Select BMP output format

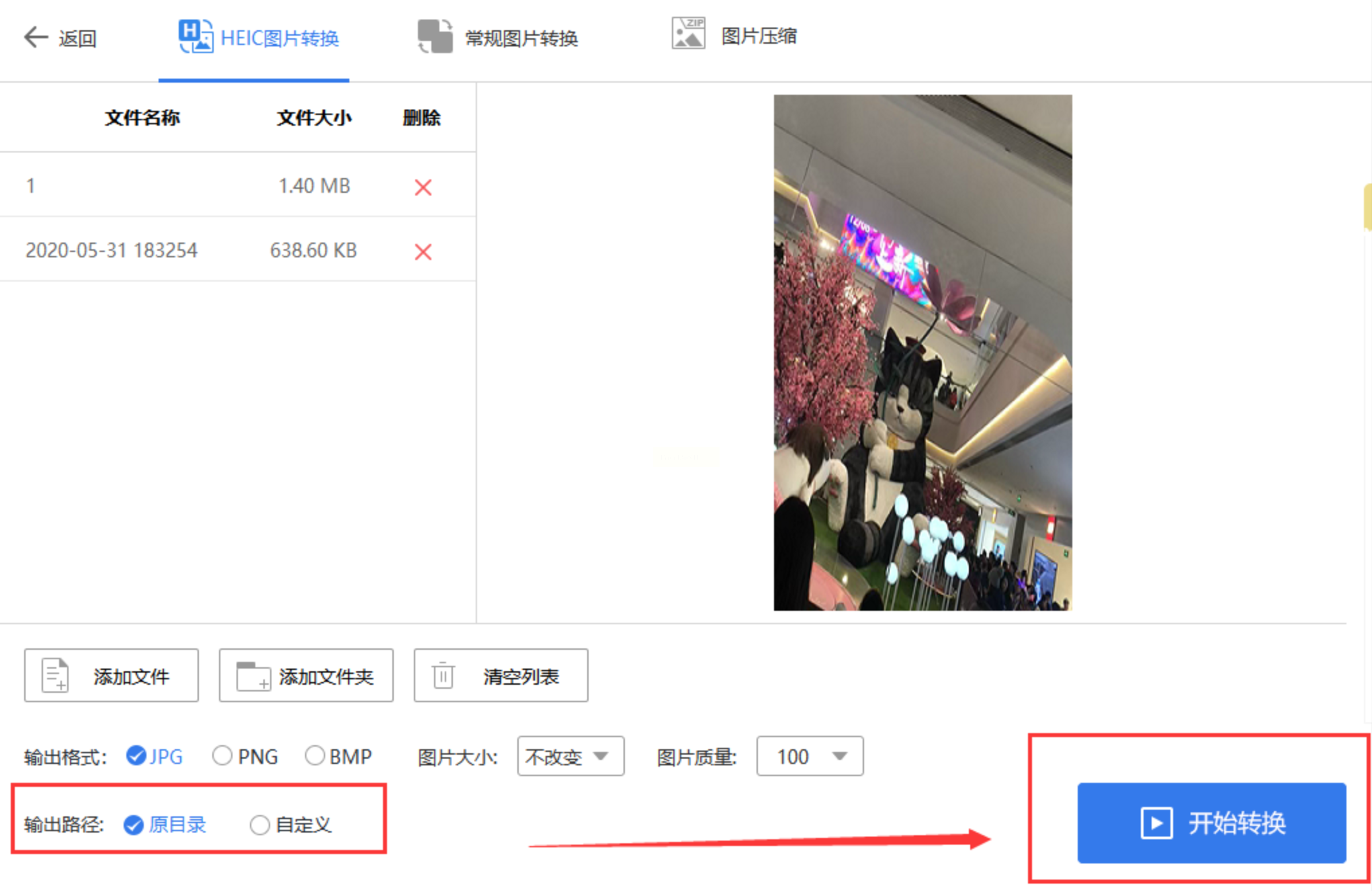tap(314, 756)
